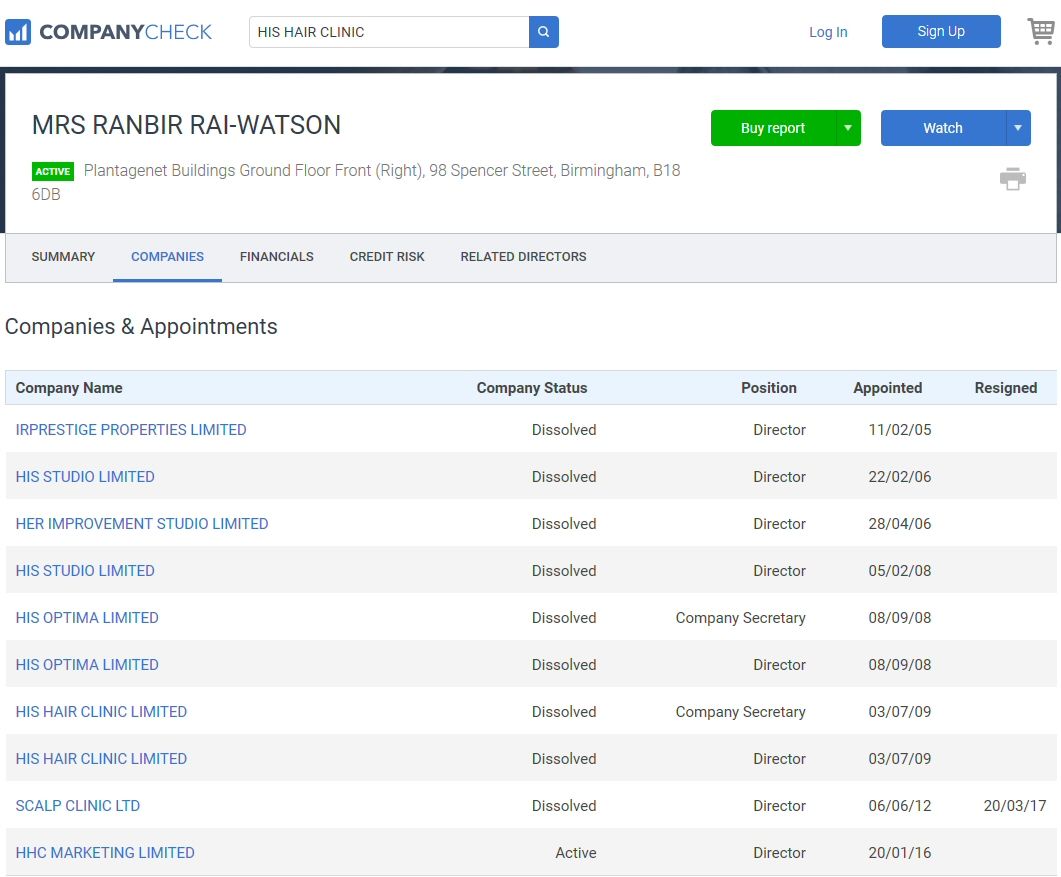Switch to the SUMMARY tab
This screenshot has width=1061, height=877.
63,256
